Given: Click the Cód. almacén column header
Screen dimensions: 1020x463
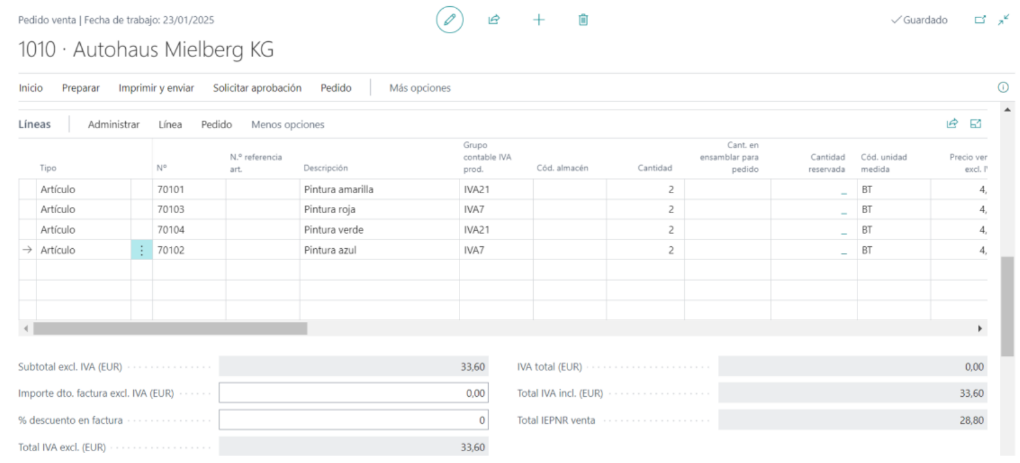Looking at the screenshot, I should point(563,168).
